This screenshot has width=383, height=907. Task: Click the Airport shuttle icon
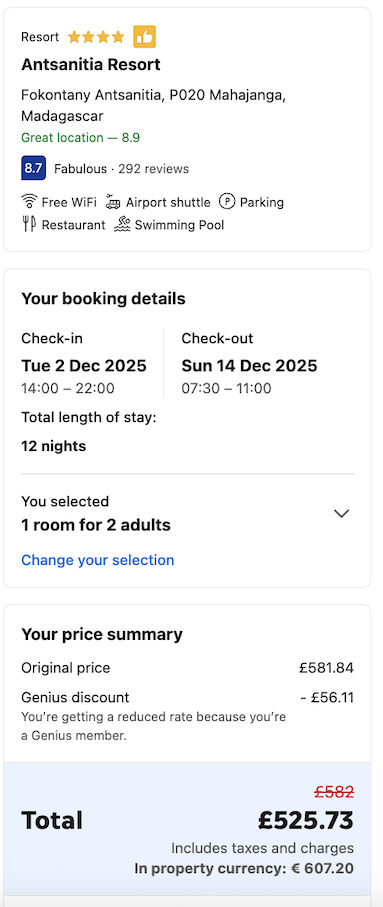pyautogui.click(x=113, y=202)
